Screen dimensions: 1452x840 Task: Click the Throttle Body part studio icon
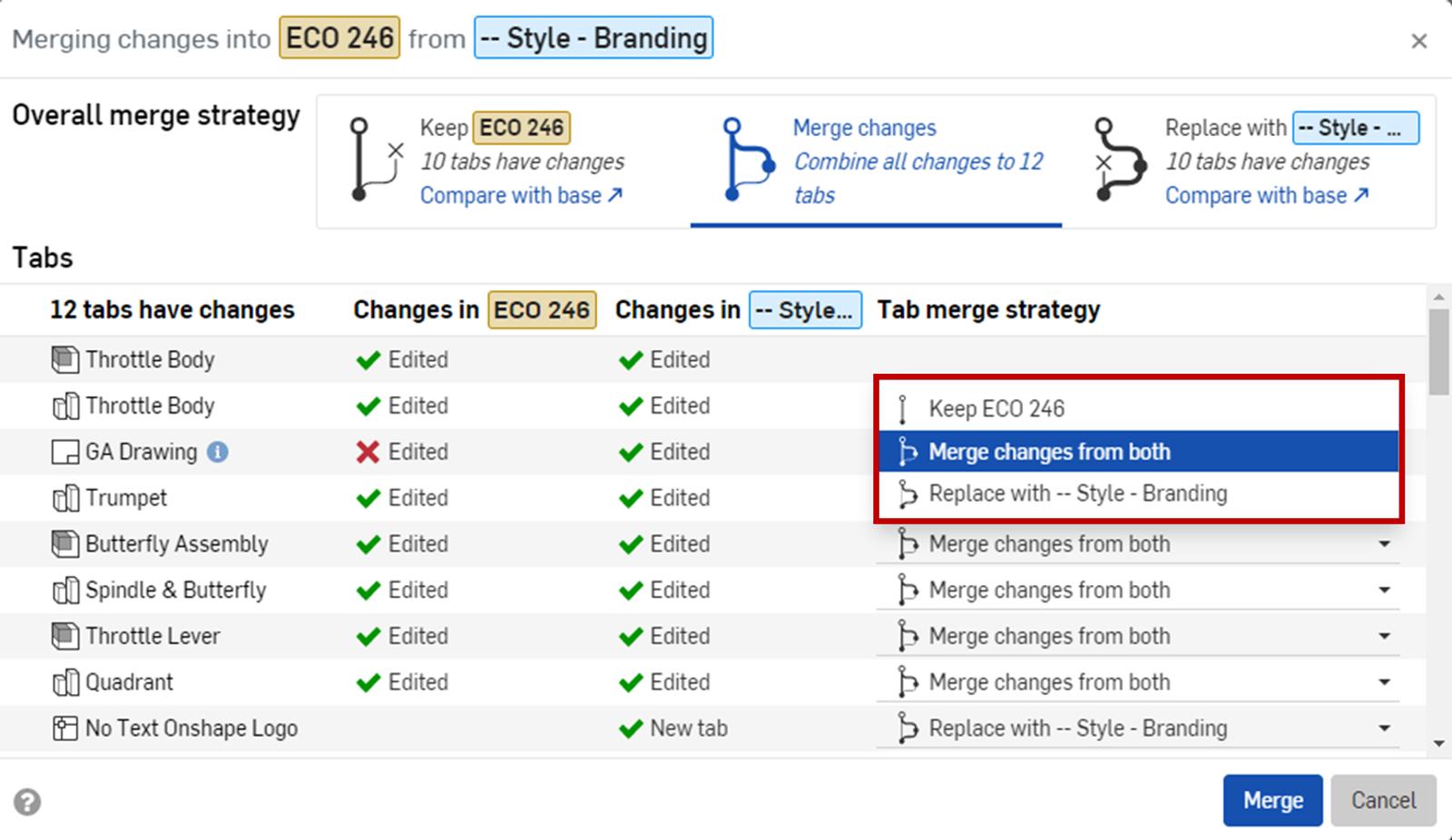[x=64, y=360]
